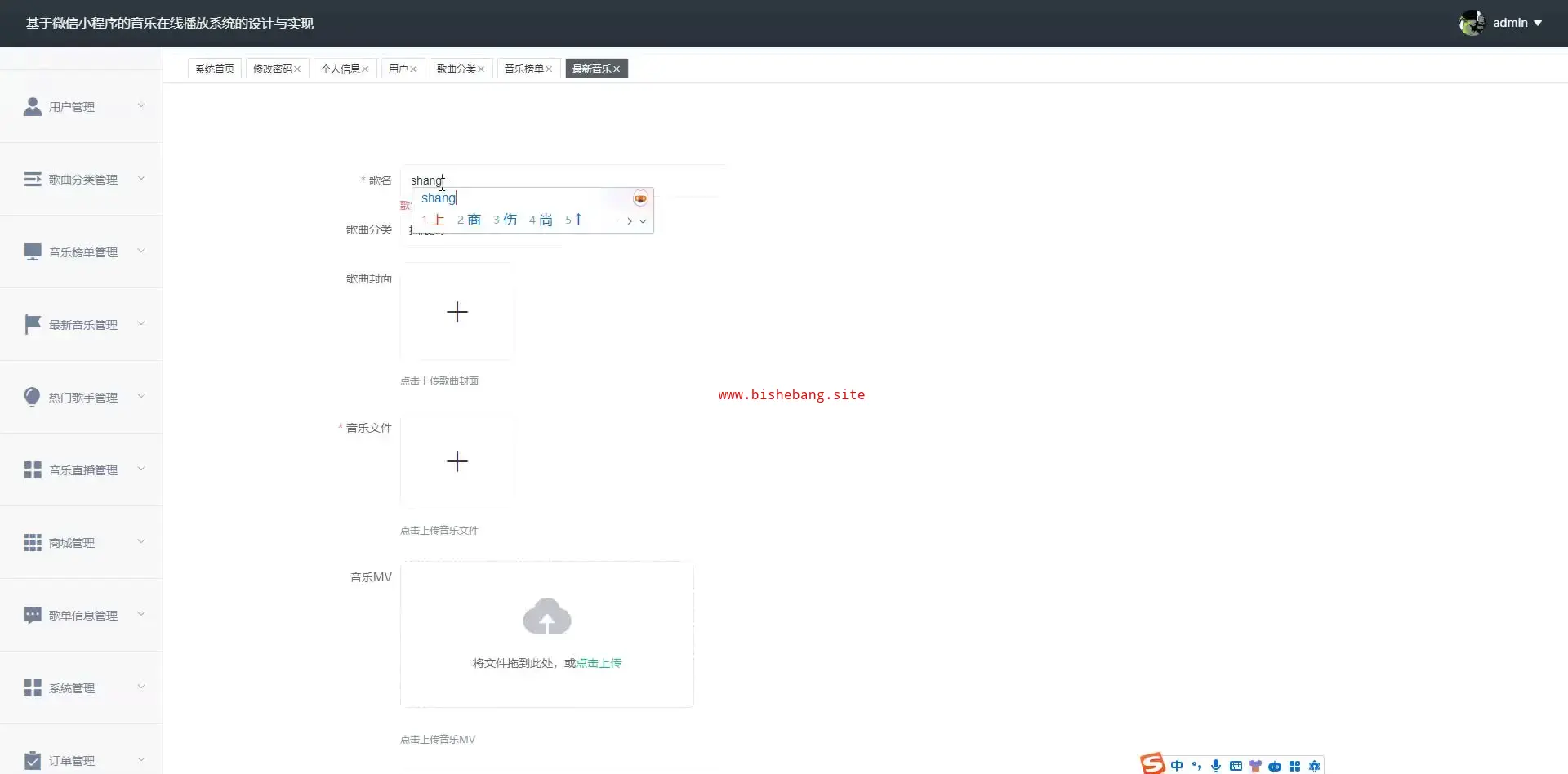Click the 商城管理 grid icon

(33, 542)
